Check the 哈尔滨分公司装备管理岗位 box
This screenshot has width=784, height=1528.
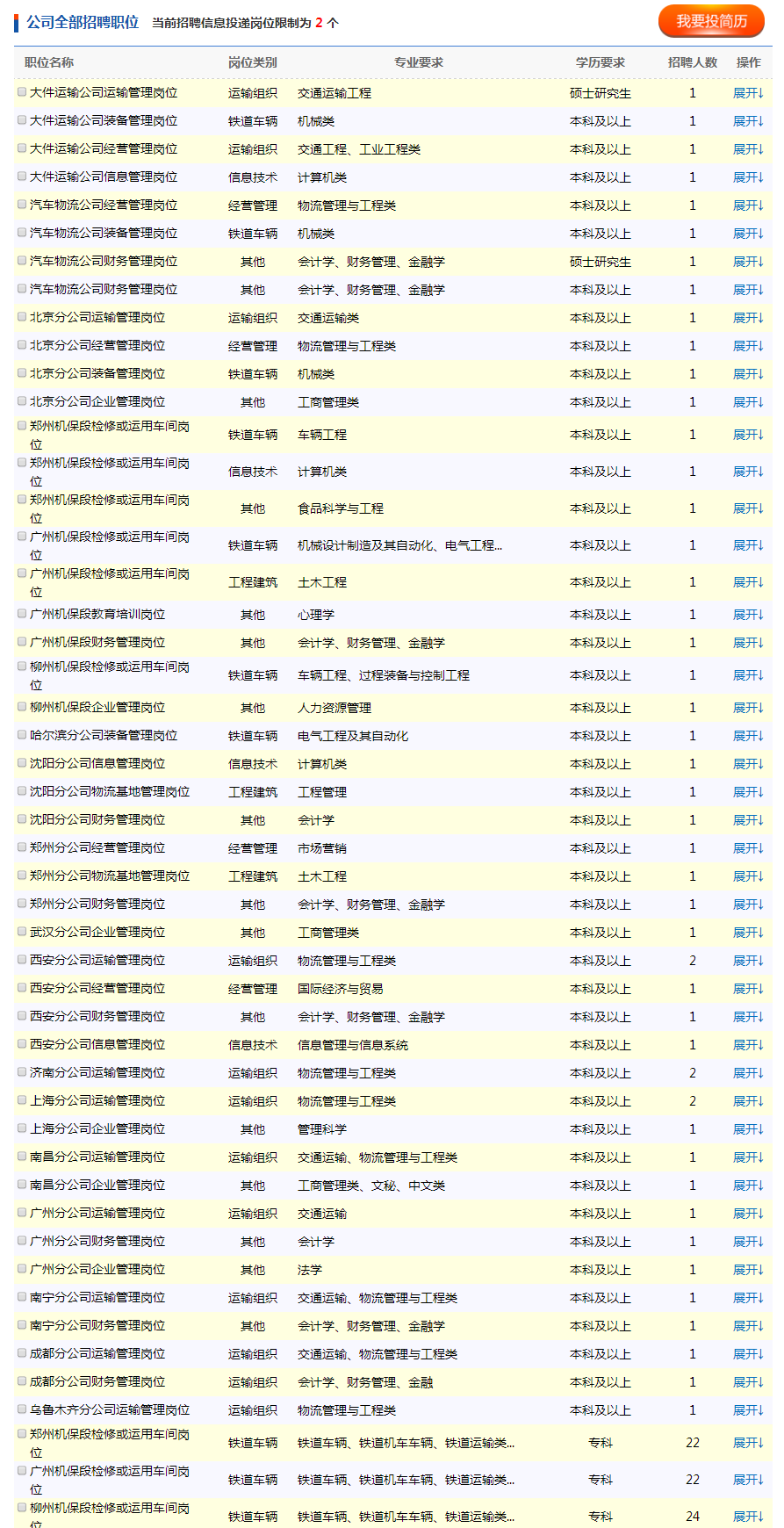[22, 735]
